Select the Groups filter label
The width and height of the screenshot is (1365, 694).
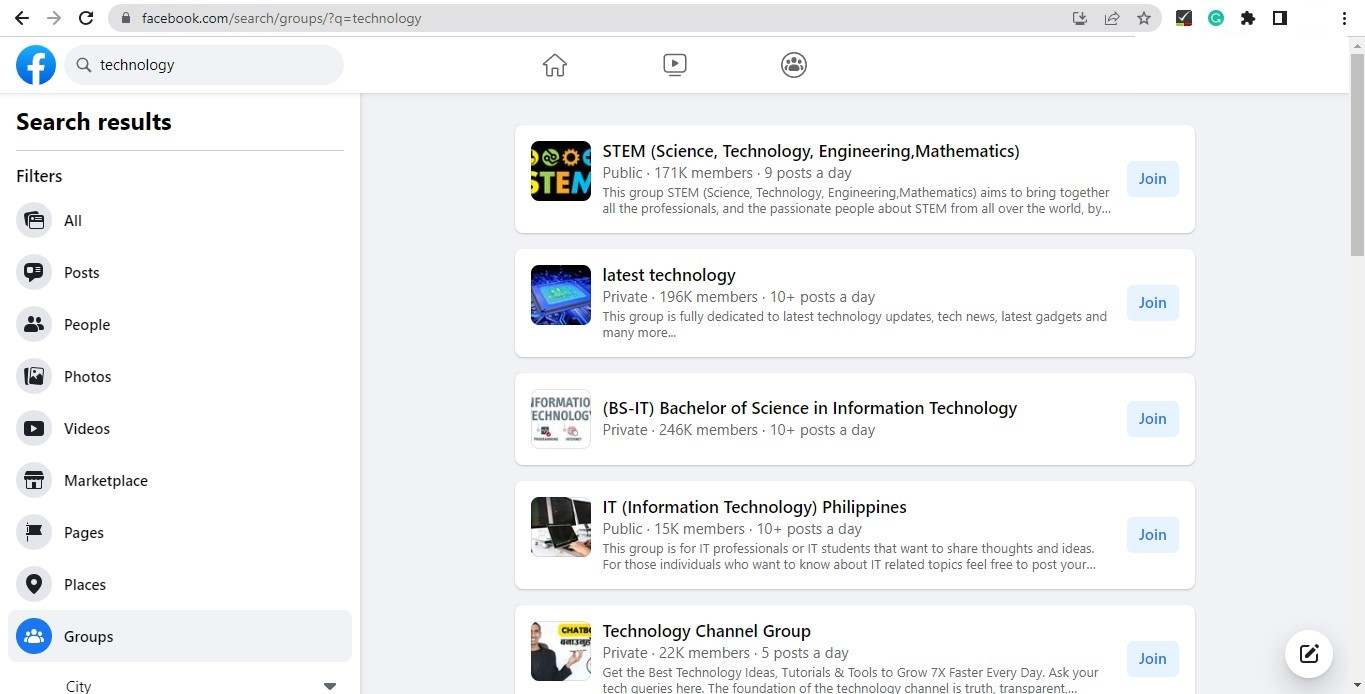pos(89,637)
